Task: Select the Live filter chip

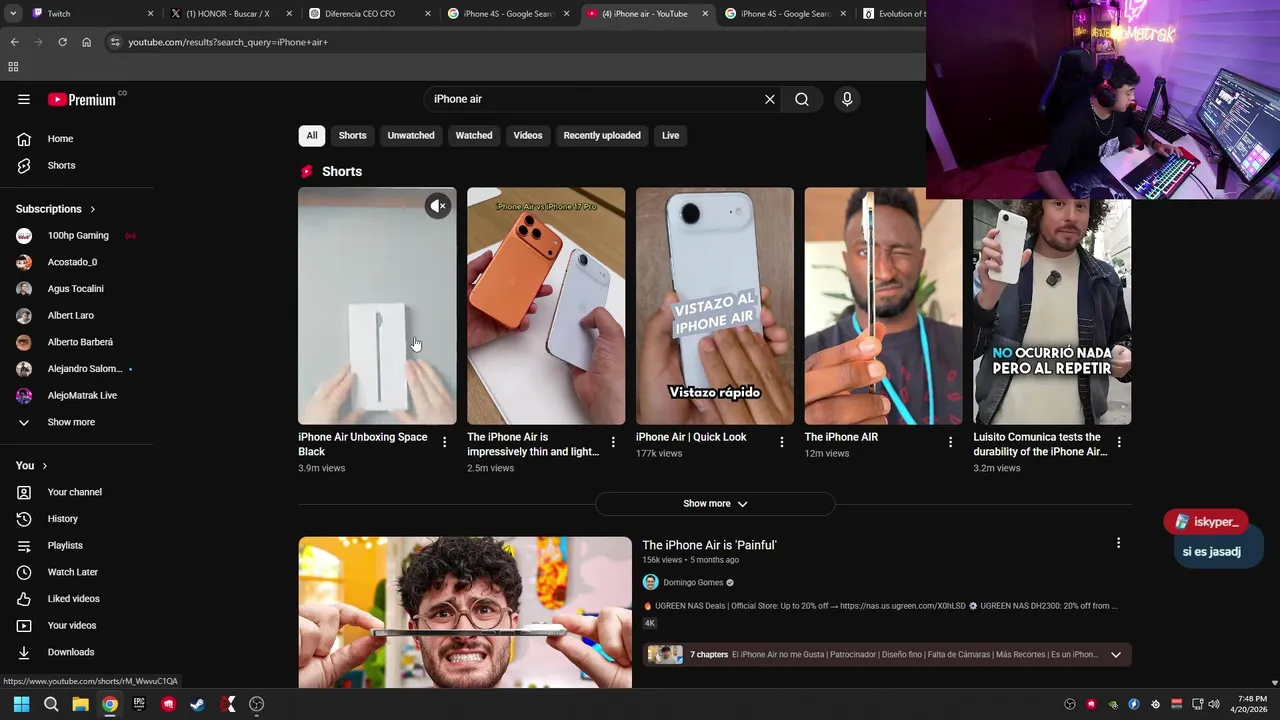Action: (670, 136)
